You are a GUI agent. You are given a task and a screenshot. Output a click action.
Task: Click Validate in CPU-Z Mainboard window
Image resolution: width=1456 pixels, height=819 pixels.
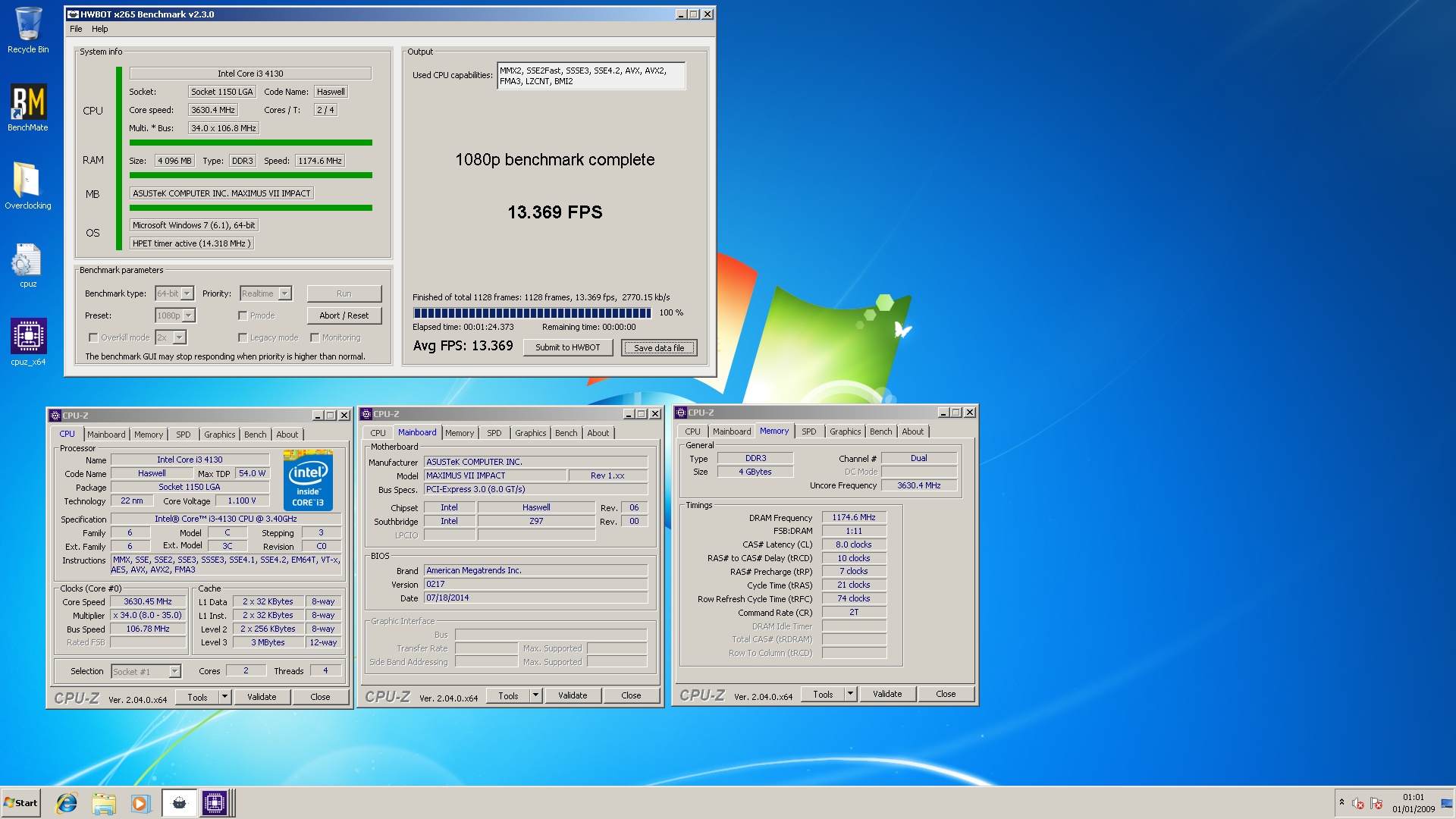[x=573, y=695]
